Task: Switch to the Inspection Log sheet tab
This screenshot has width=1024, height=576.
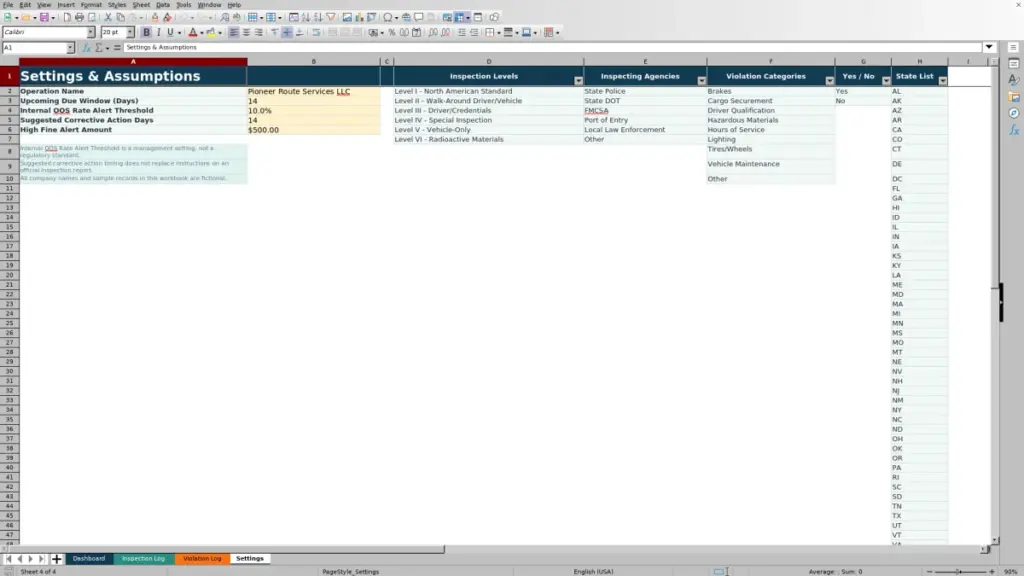Action: [x=143, y=559]
